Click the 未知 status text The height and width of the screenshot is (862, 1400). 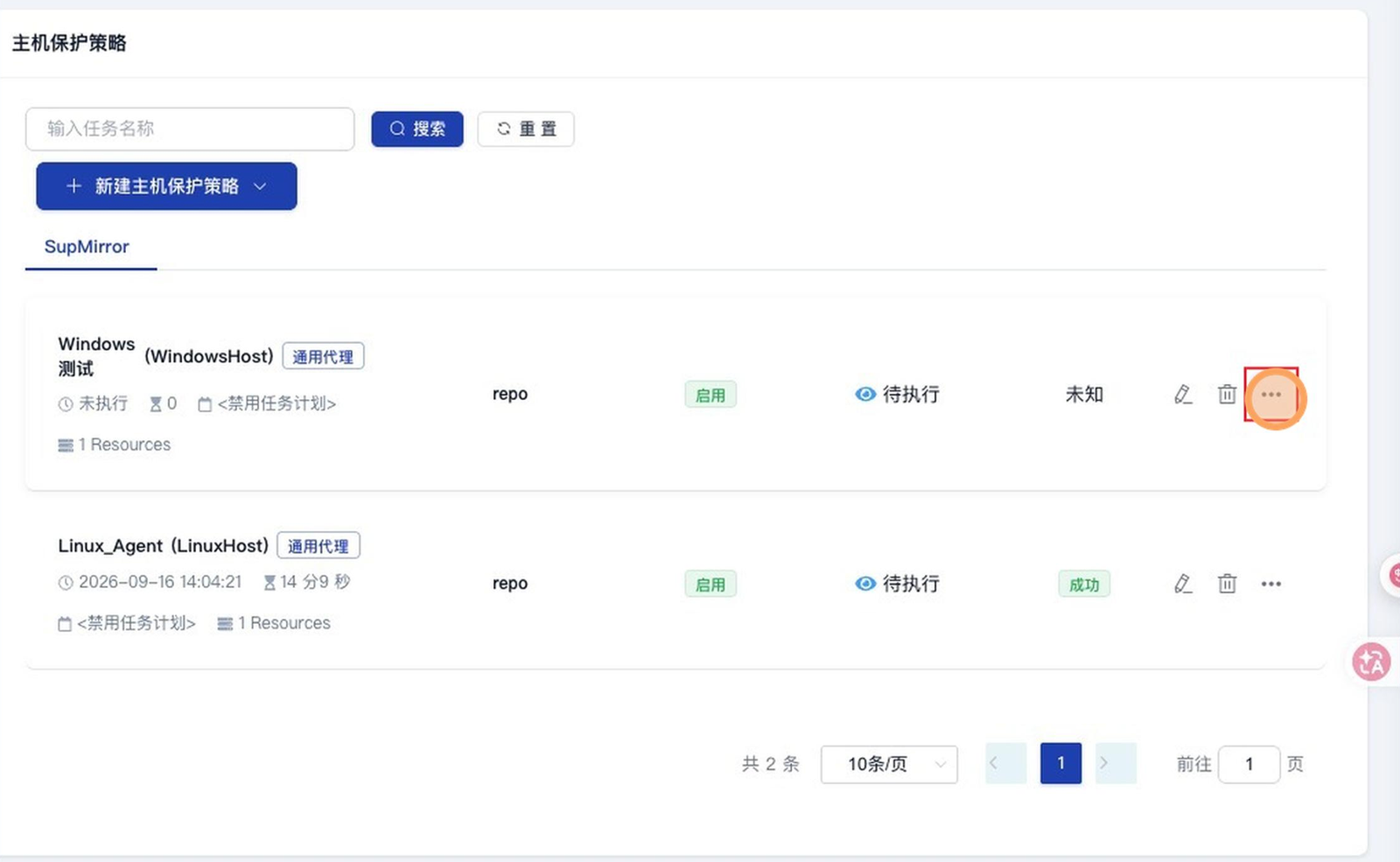point(1084,395)
